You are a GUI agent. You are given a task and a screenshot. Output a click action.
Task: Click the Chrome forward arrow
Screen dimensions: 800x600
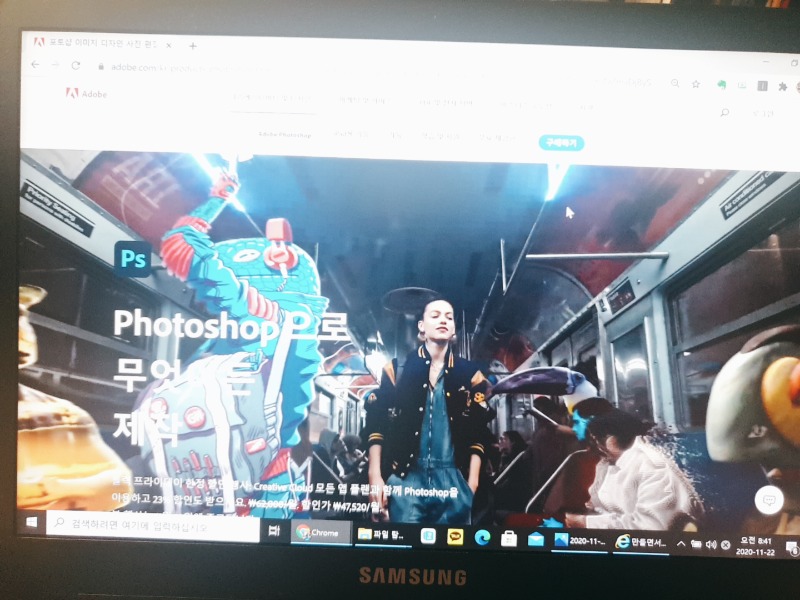[x=55, y=65]
